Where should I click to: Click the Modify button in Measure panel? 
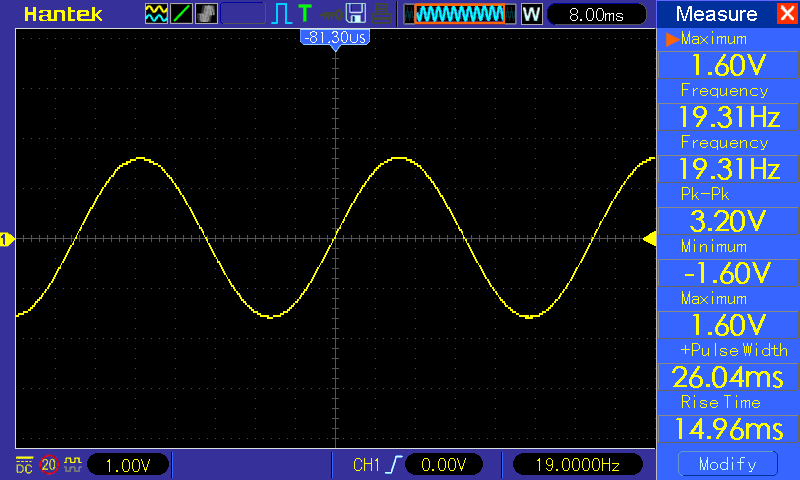click(728, 464)
